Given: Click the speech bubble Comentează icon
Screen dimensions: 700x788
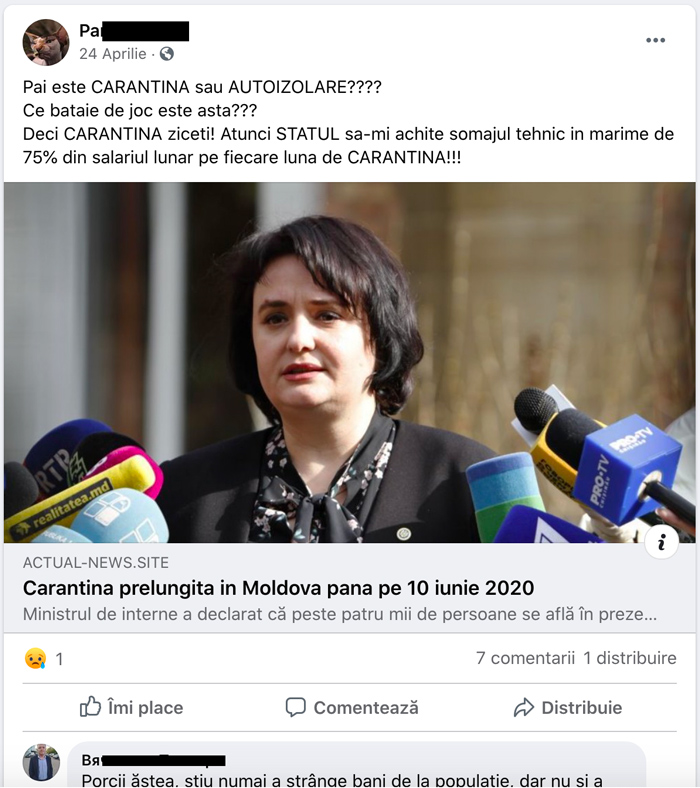Looking at the screenshot, I should coord(295,707).
